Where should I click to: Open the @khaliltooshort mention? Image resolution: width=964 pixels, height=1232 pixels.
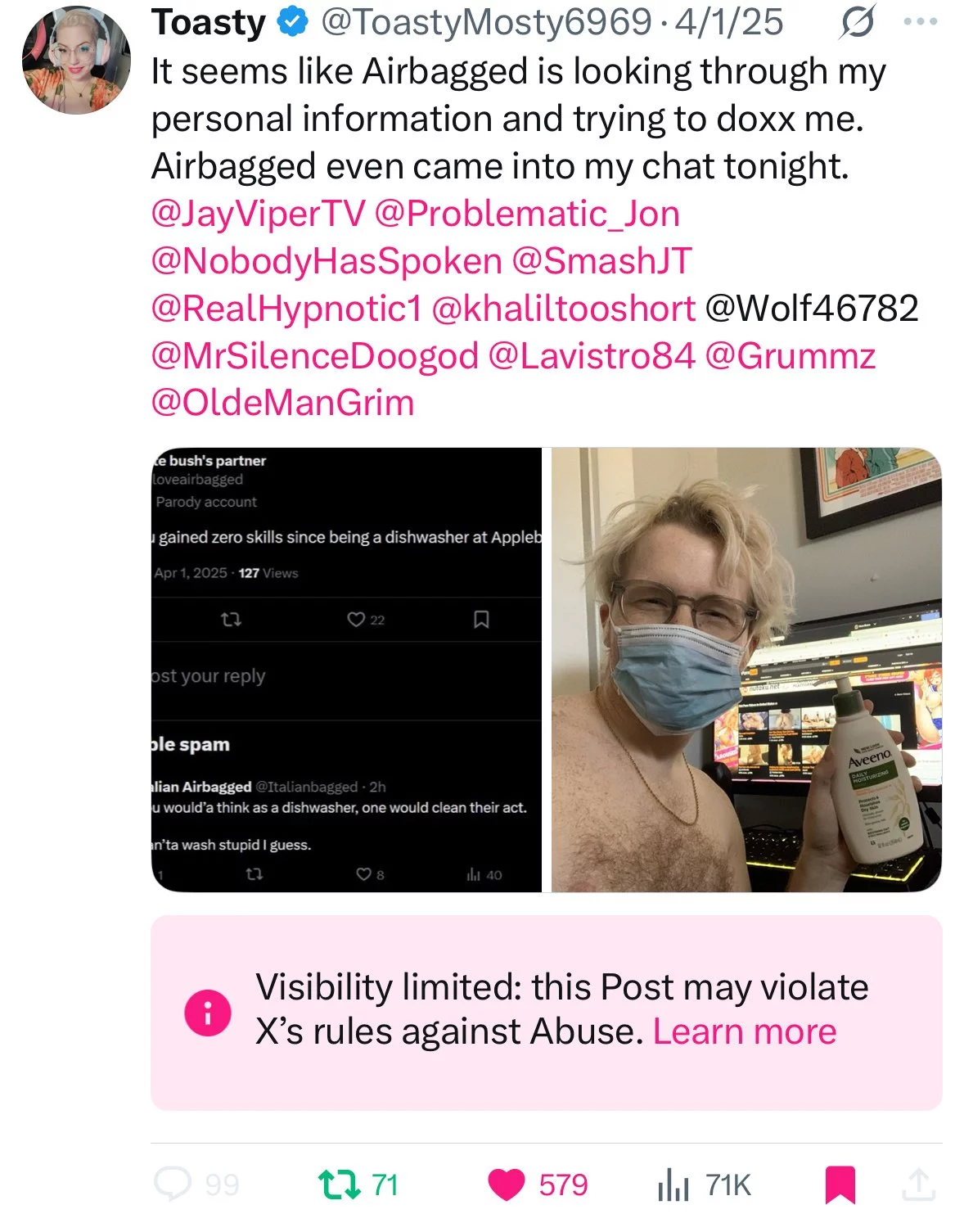tap(563, 309)
